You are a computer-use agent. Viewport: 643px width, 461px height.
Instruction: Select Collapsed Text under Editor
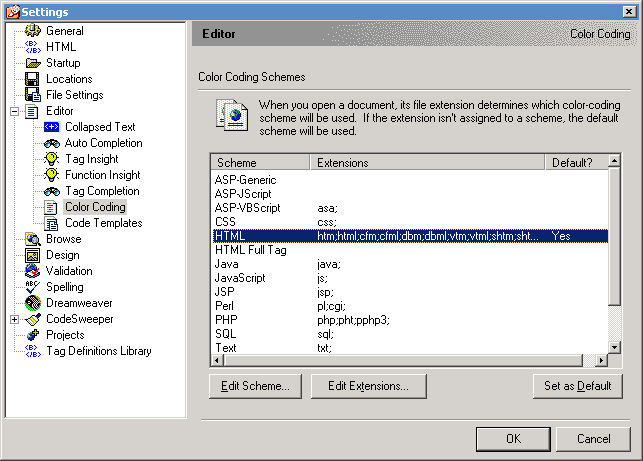coord(100,127)
